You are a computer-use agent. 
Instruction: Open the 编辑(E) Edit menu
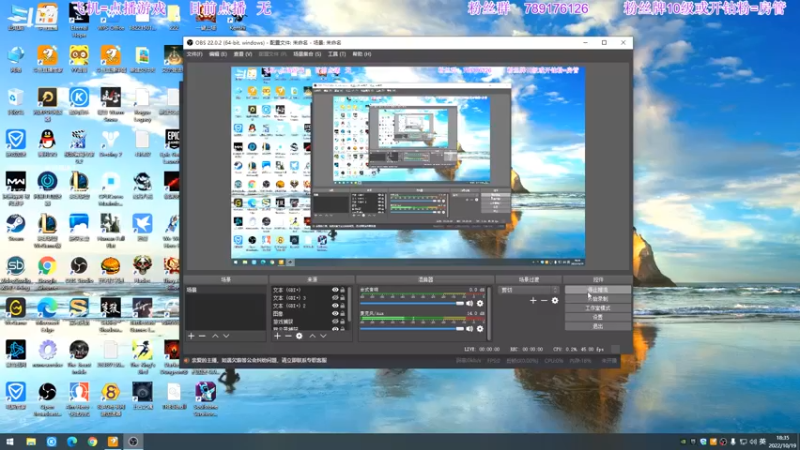(218, 54)
